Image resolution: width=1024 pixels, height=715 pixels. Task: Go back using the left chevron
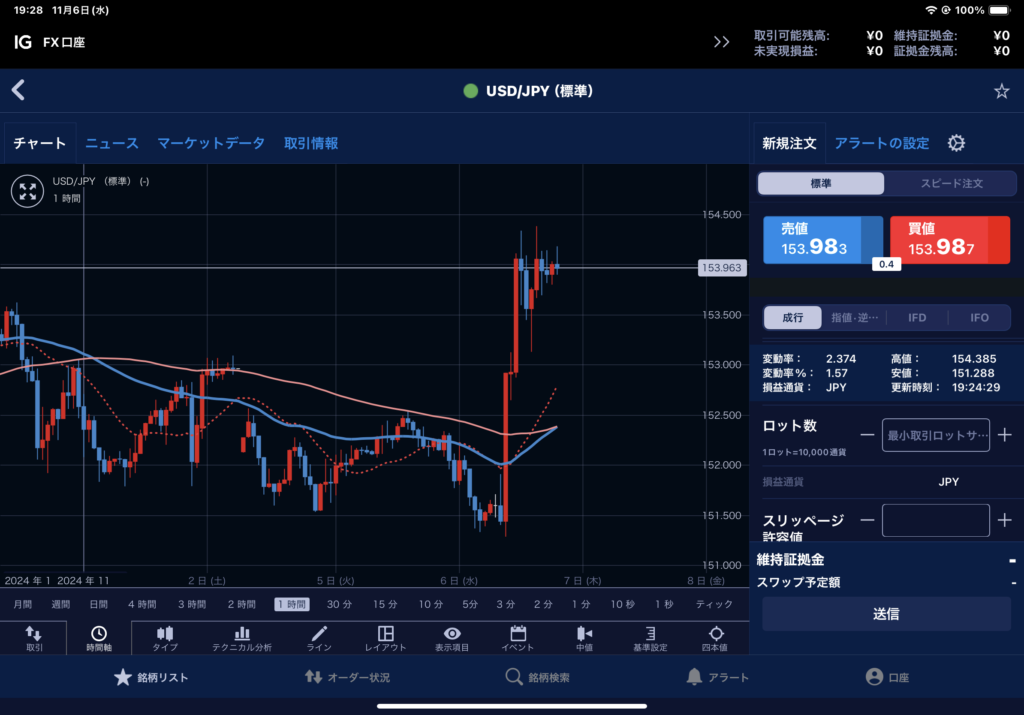pos(18,91)
